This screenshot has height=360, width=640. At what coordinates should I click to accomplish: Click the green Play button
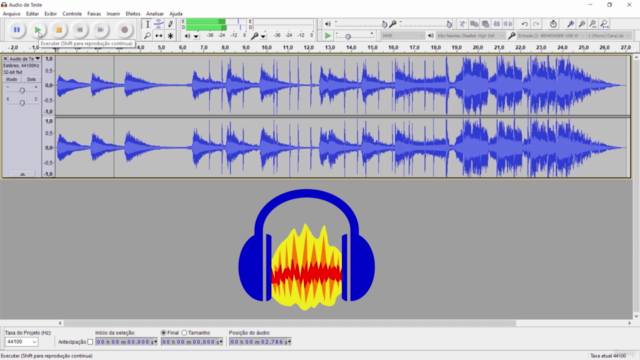point(38,30)
